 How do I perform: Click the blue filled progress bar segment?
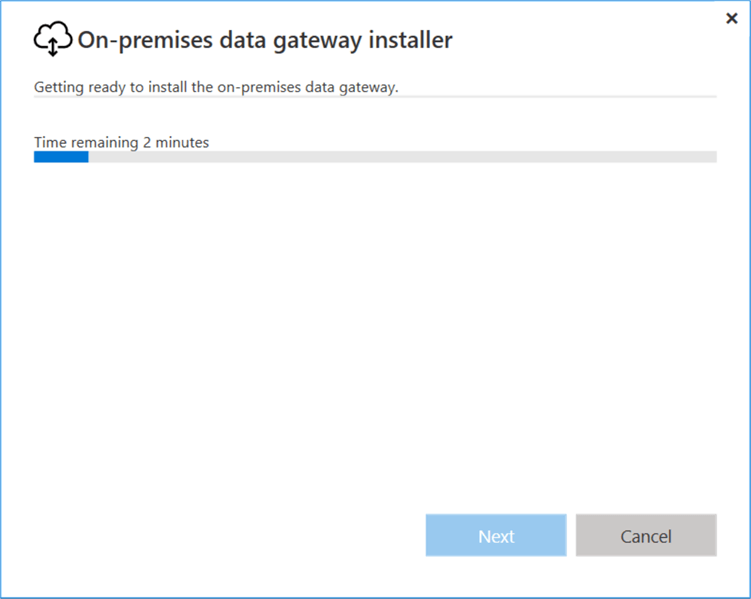[x=61, y=157]
